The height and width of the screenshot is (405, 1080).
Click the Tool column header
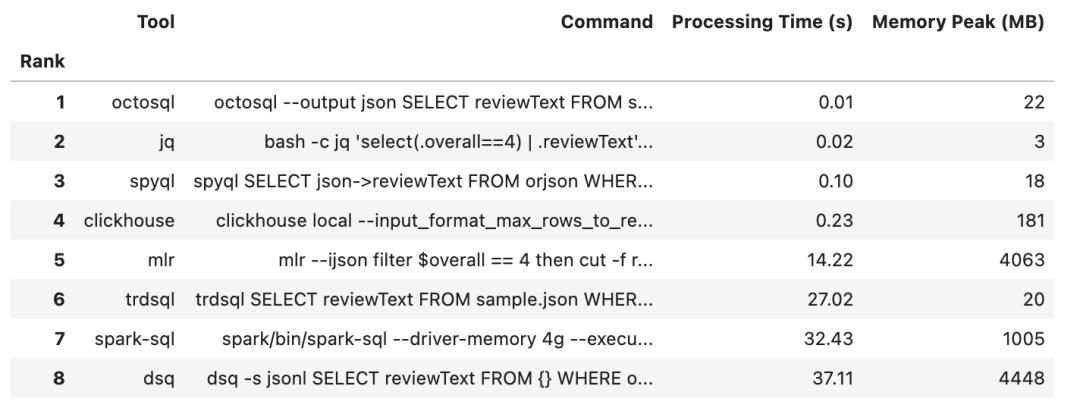(x=156, y=21)
